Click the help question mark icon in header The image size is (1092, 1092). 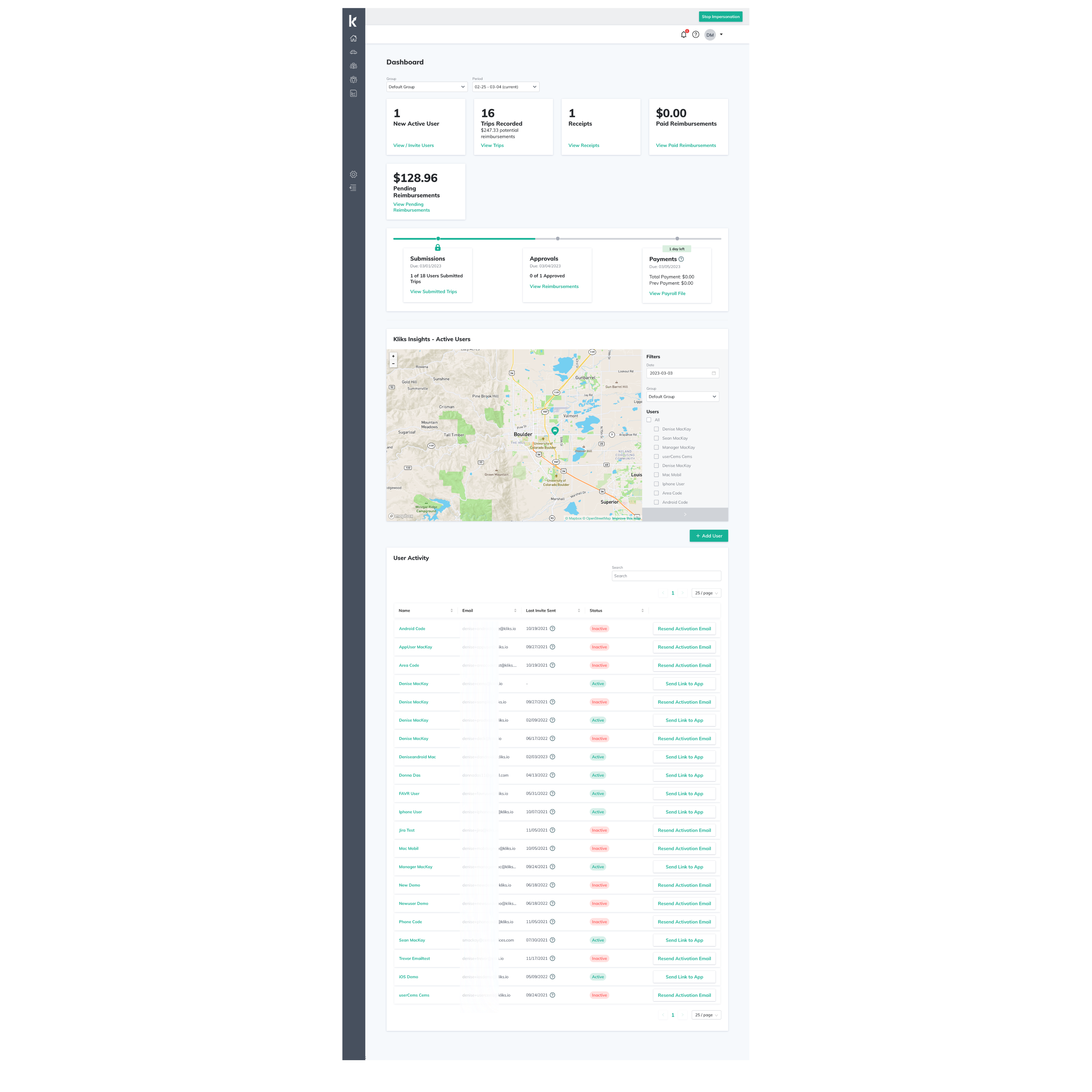tap(696, 35)
